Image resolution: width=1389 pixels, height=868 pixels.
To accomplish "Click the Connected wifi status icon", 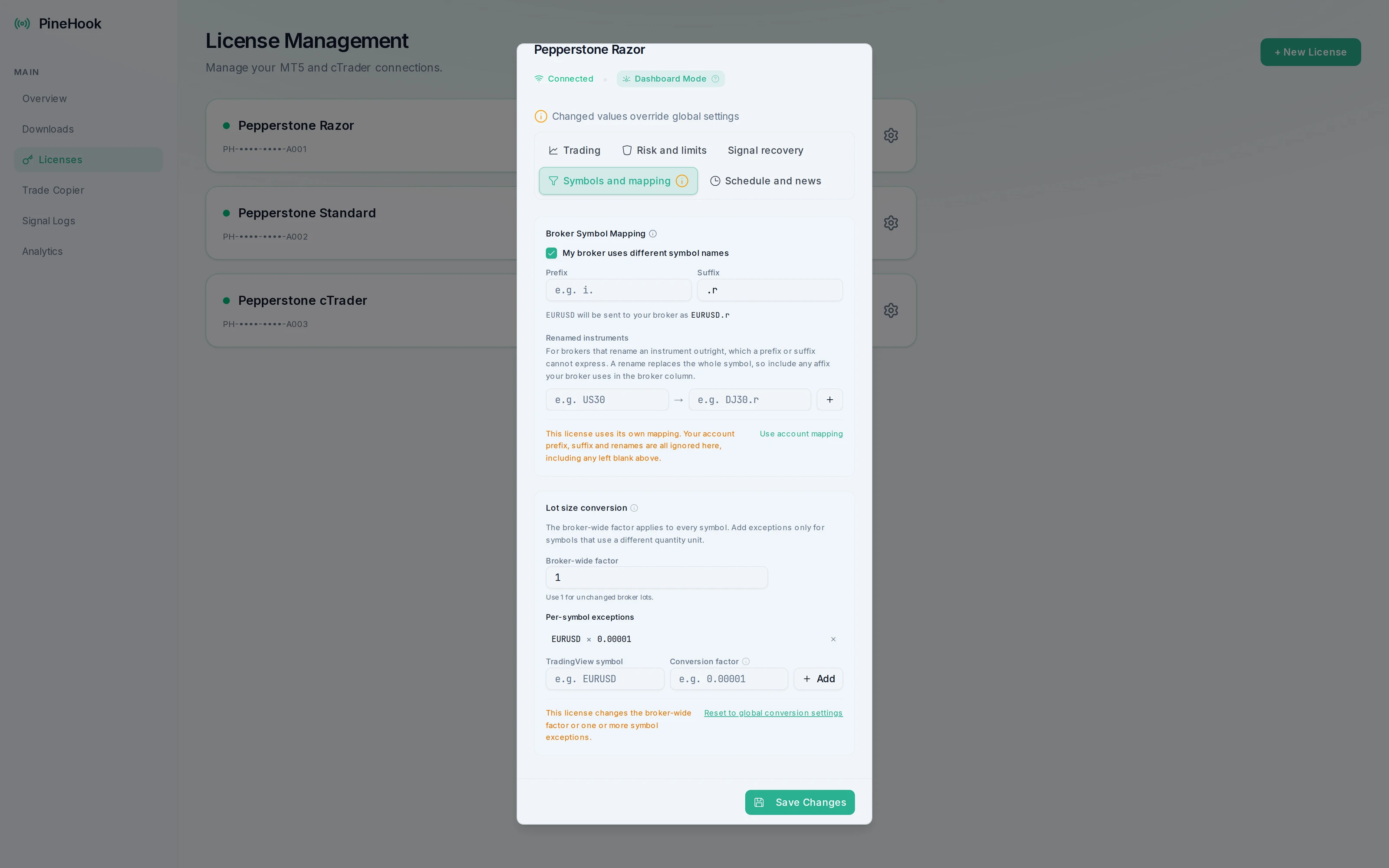I will (539, 79).
